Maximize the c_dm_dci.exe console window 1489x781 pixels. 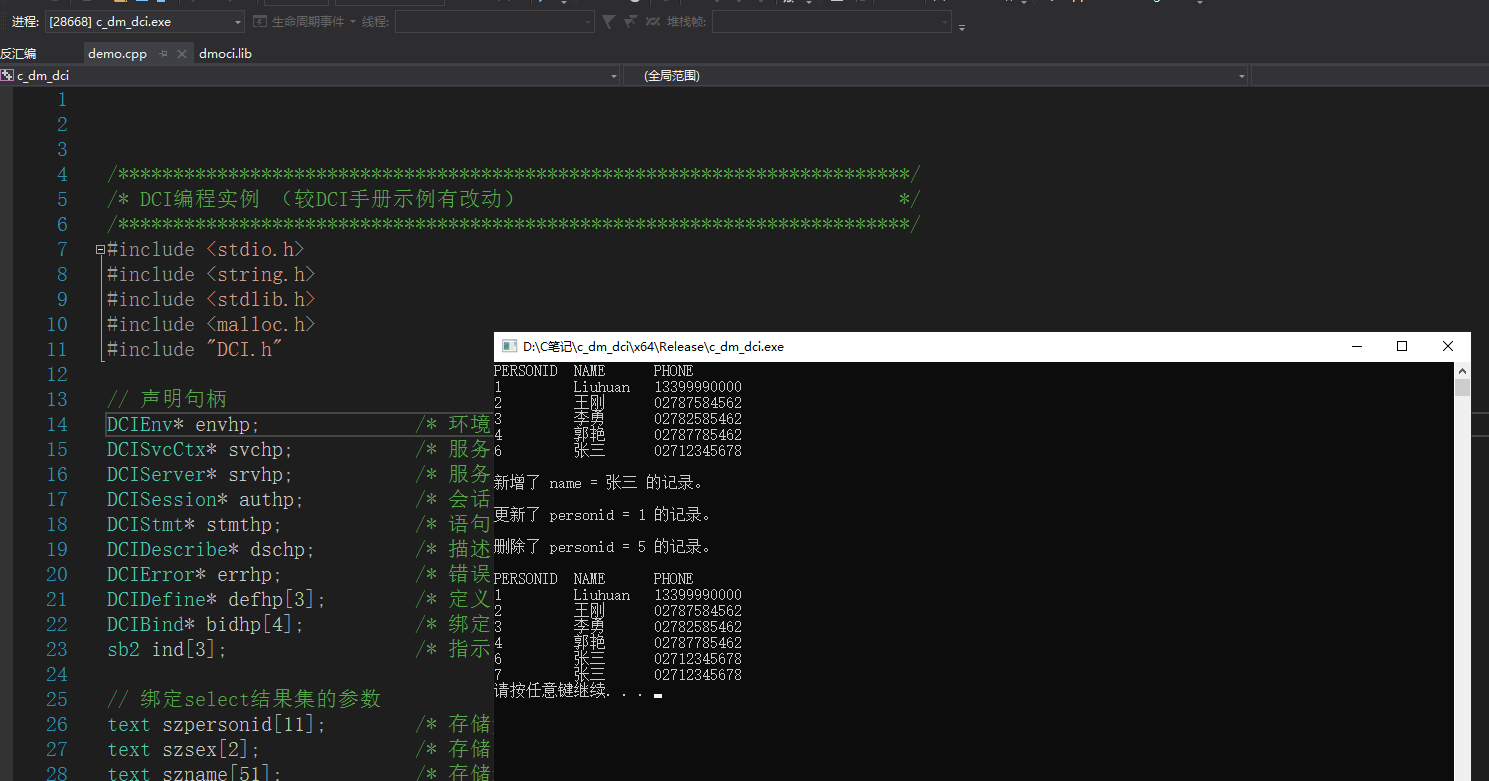pyautogui.click(x=1401, y=345)
